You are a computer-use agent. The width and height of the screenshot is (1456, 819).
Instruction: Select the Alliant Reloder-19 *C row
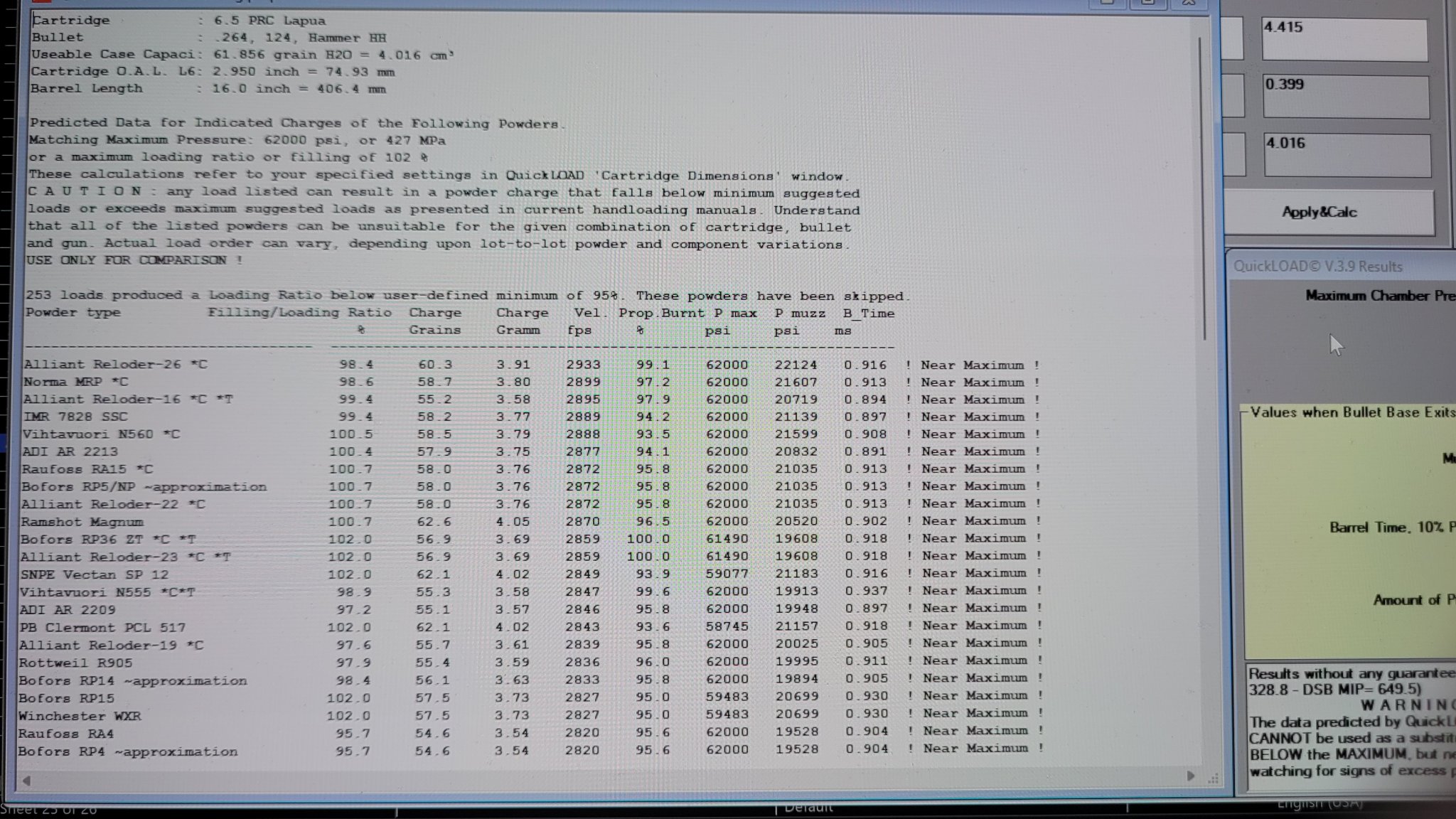tap(532, 645)
